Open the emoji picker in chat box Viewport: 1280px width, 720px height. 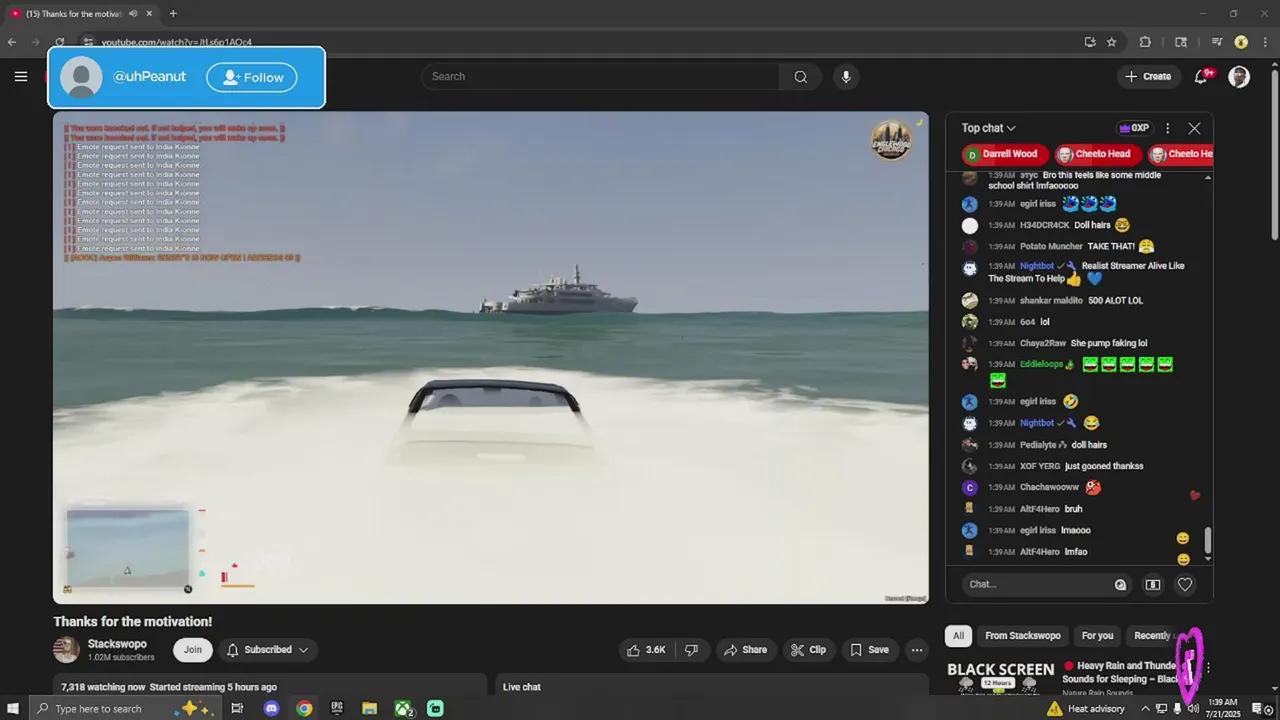[x=1120, y=585]
